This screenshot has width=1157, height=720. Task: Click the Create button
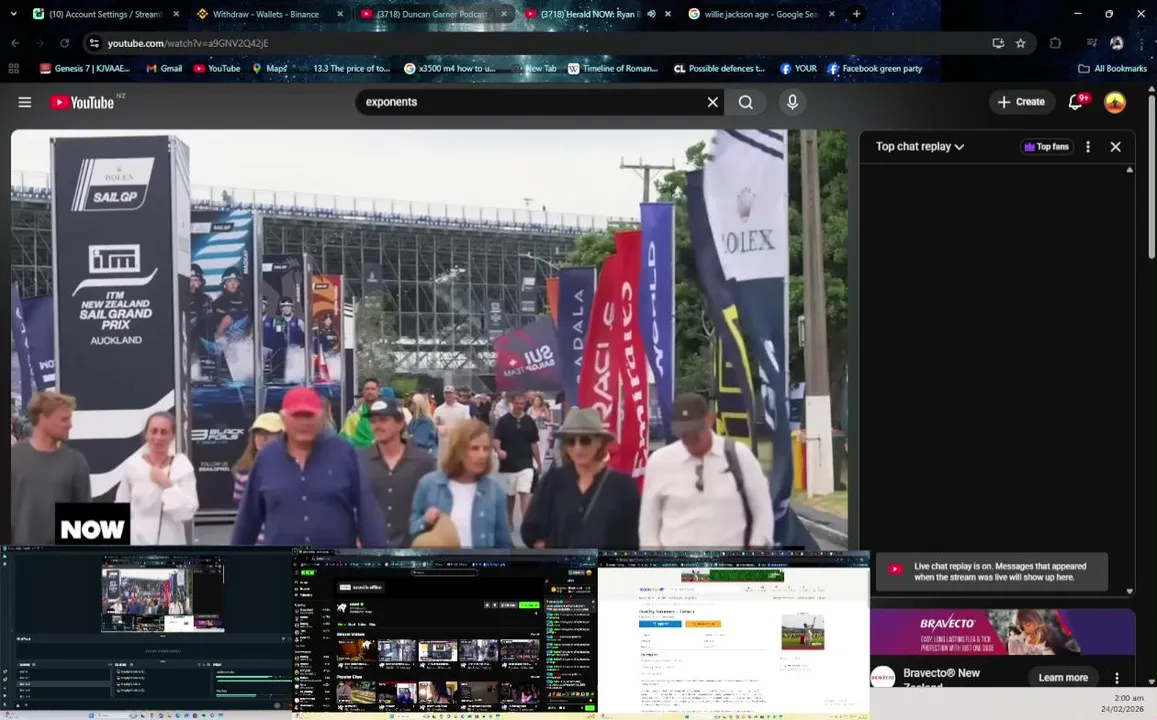point(1021,102)
